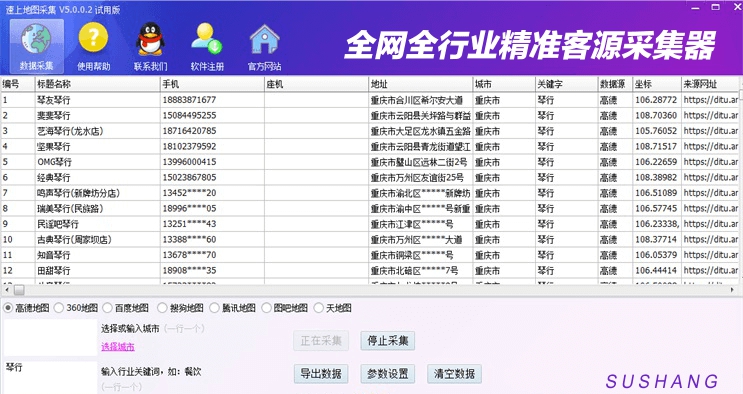This screenshot has height=394, width=743.
Task: Open 使用帮助 question mark icon
Action: (93, 46)
